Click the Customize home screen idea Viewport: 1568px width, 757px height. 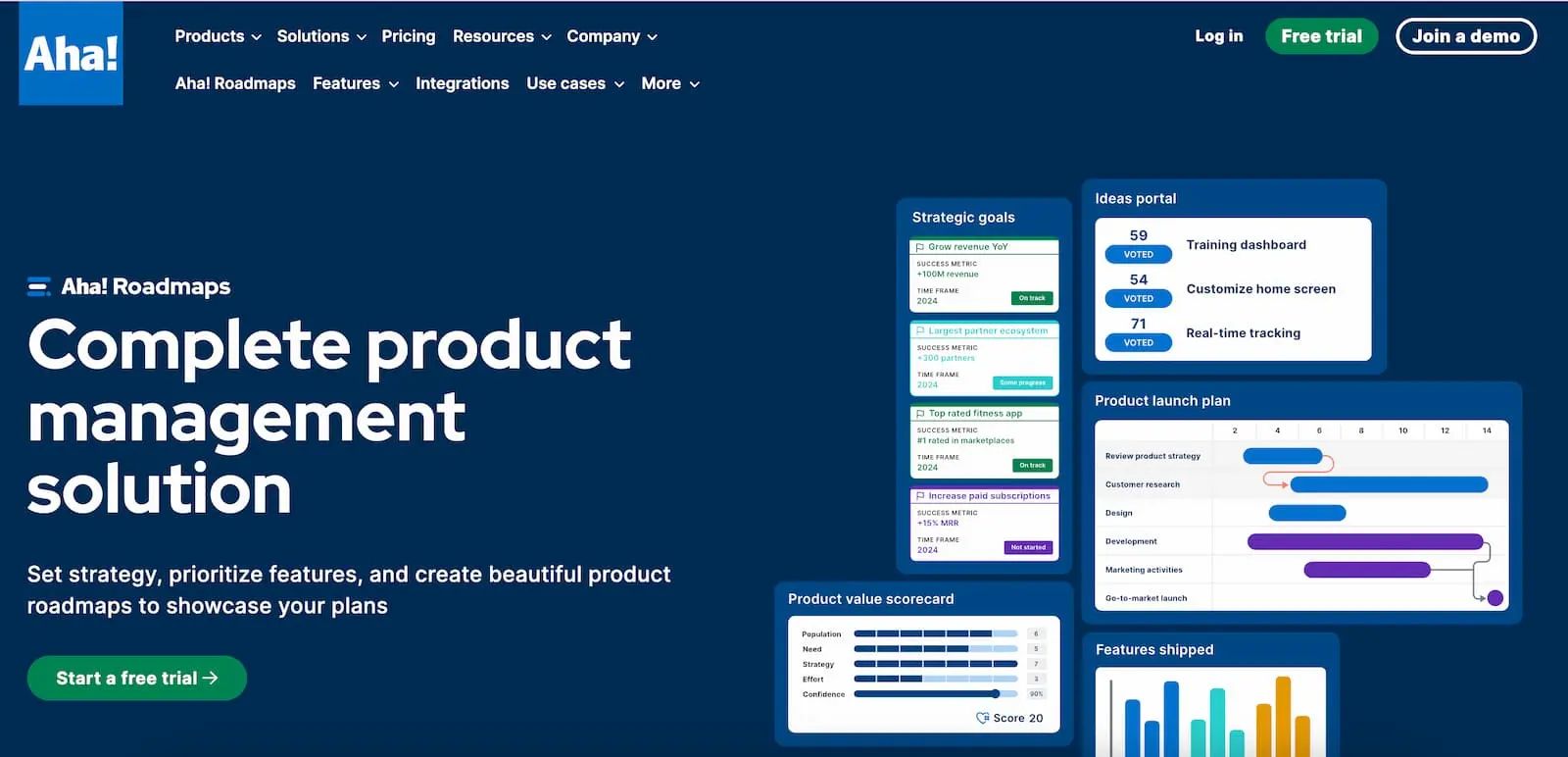pos(1260,289)
